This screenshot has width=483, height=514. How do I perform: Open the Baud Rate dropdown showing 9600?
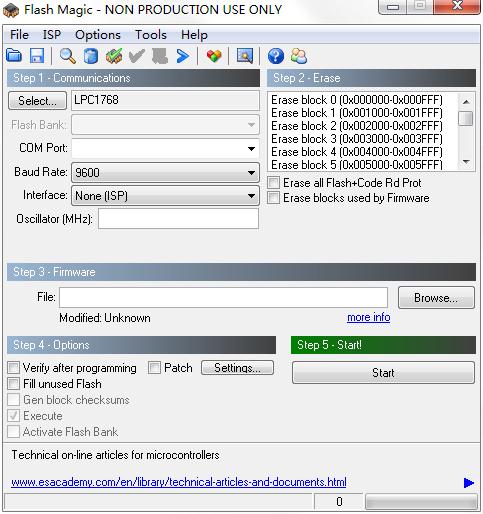point(165,173)
